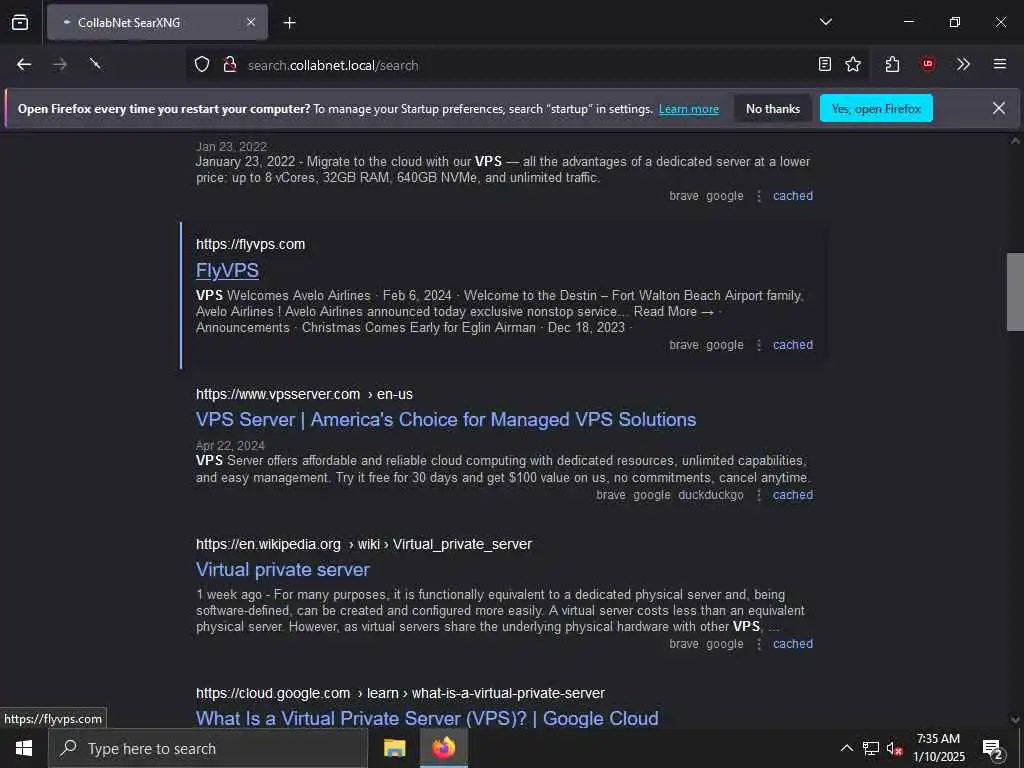The image size is (1024, 768).
Task: Click brave engine label on FlyVPS result
Action: coord(684,345)
